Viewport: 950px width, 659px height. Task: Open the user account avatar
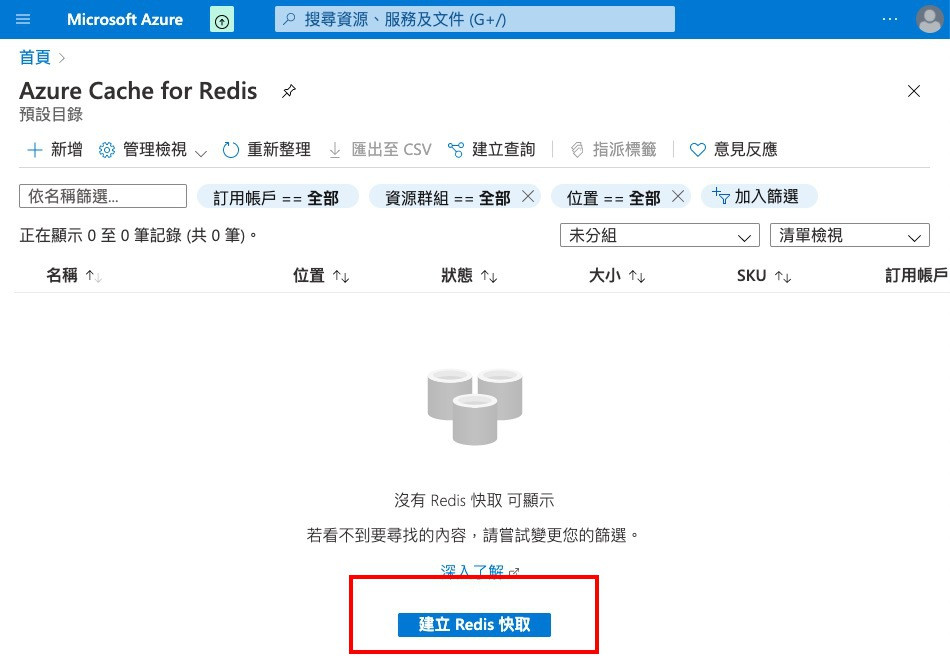point(929,19)
